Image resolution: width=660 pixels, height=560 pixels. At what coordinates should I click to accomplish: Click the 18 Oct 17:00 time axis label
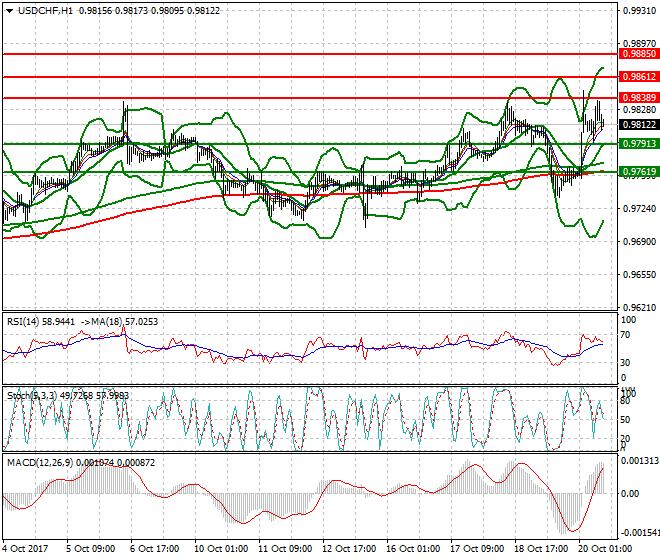tap(540, 549)
